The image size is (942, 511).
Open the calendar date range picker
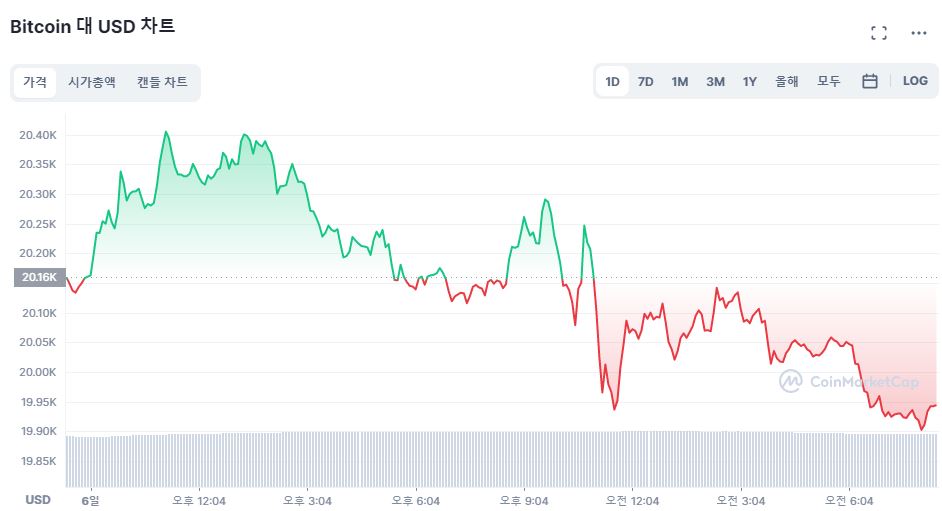point(870,81)
